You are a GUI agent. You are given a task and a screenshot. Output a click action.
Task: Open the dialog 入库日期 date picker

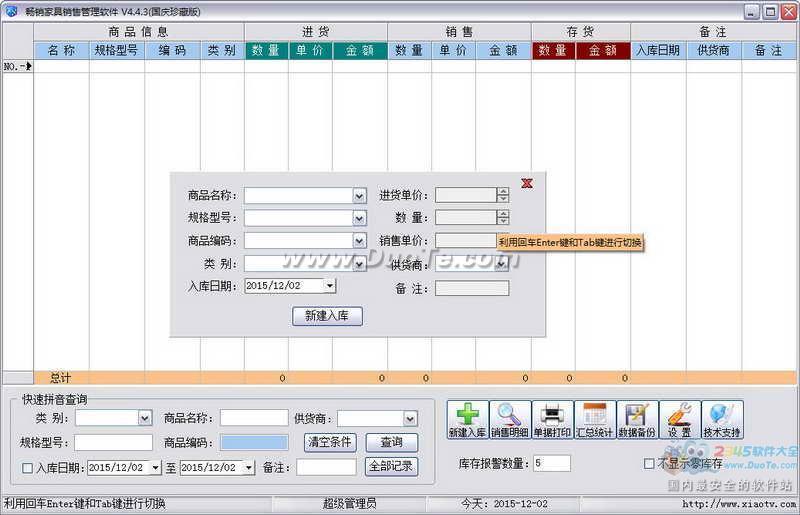point(330,286)
